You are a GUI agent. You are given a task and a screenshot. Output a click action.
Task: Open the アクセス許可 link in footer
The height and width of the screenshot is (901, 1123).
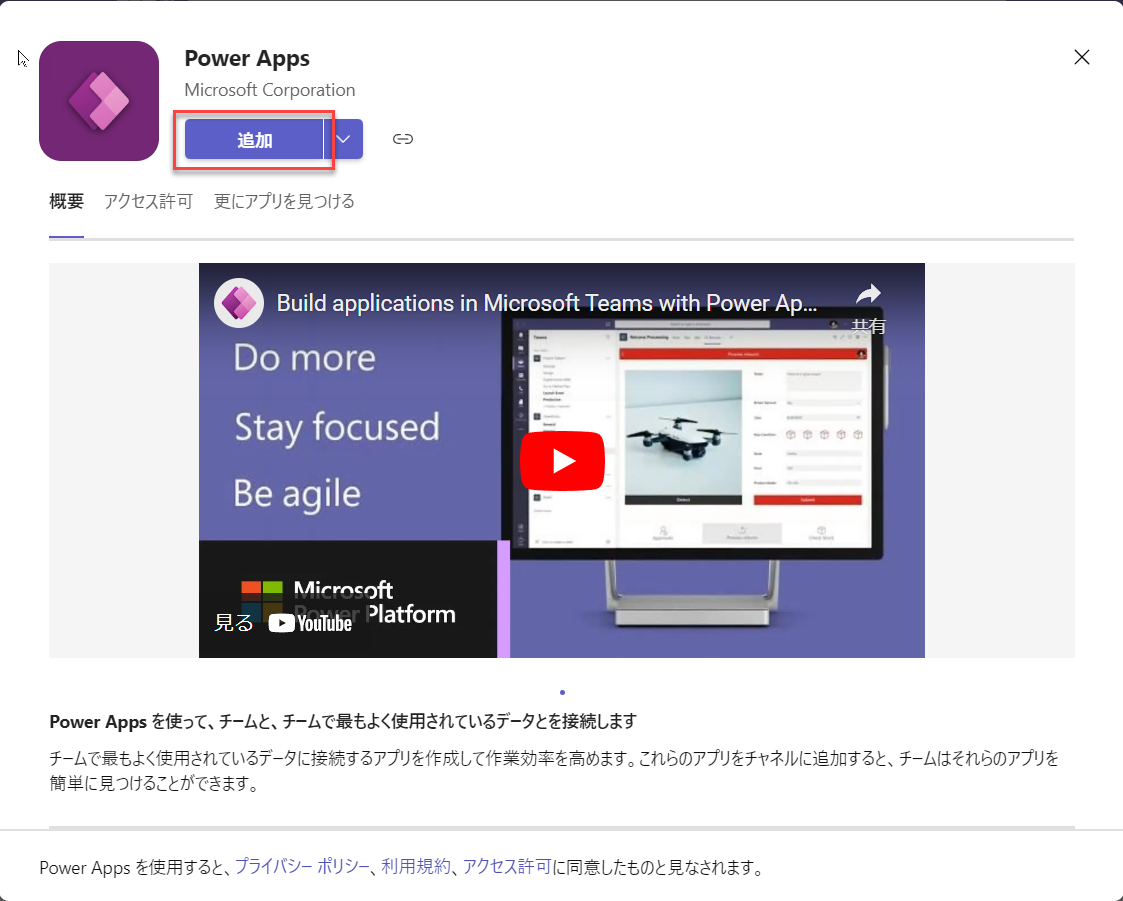point(507,867)
